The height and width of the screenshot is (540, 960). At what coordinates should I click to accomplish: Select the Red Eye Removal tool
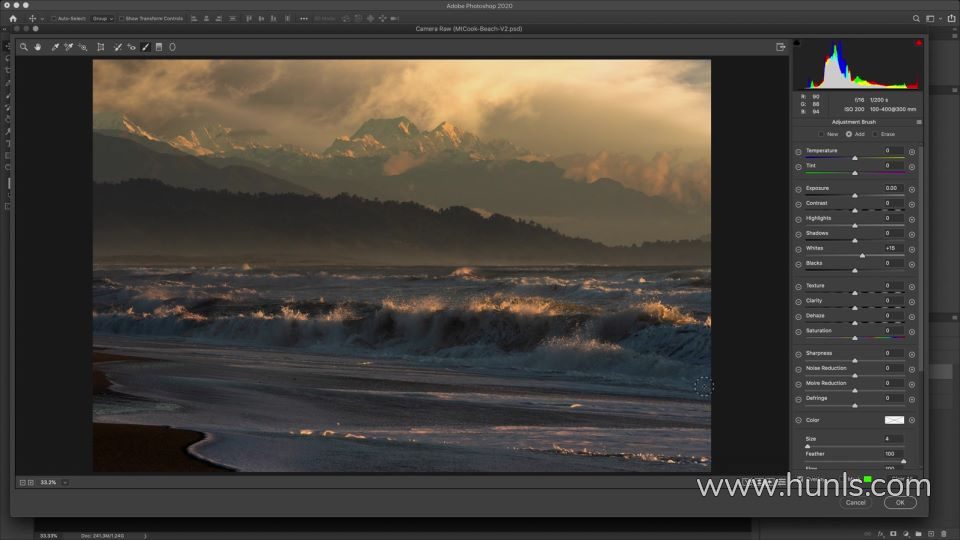pos(132,47)
